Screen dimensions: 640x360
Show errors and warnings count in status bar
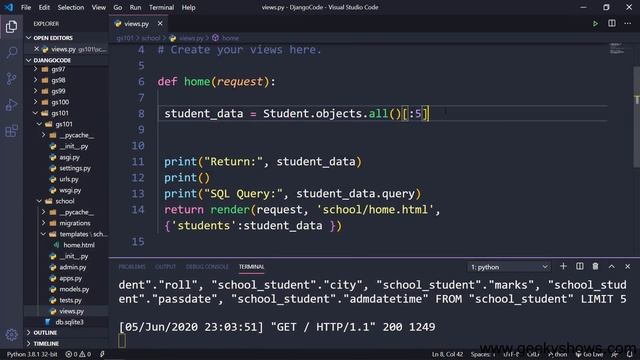tap(78, 354)
